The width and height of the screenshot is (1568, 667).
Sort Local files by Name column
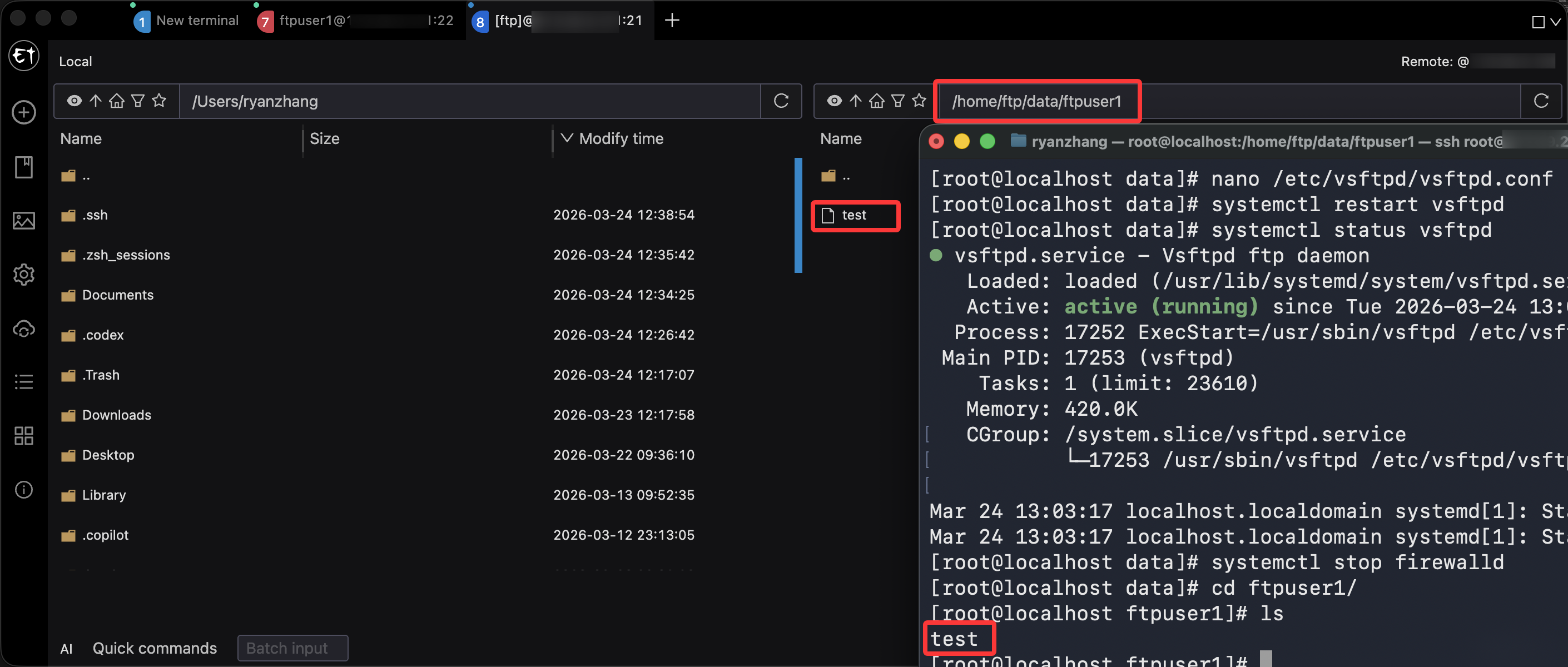click(81, 139)
